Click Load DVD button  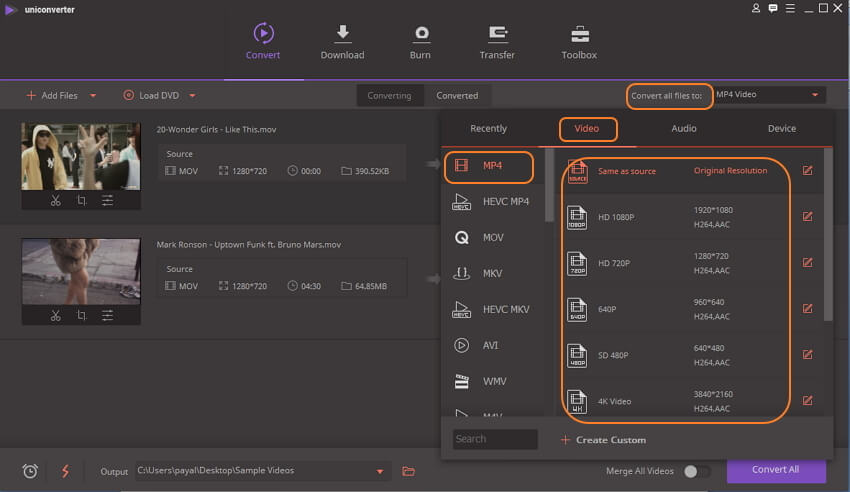click(151, 95)
